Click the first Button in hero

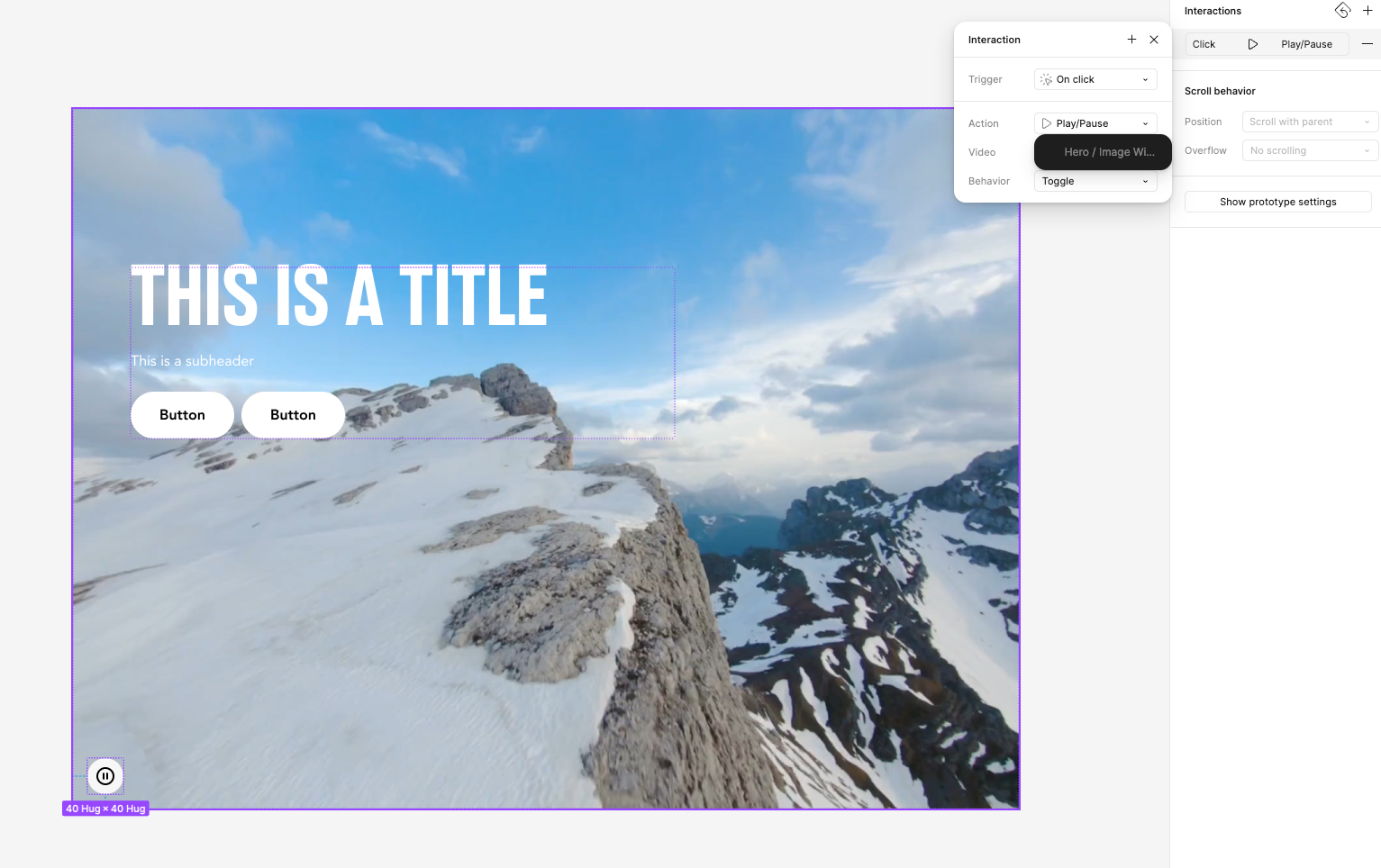pyautogui.click(x=182, y=415)
